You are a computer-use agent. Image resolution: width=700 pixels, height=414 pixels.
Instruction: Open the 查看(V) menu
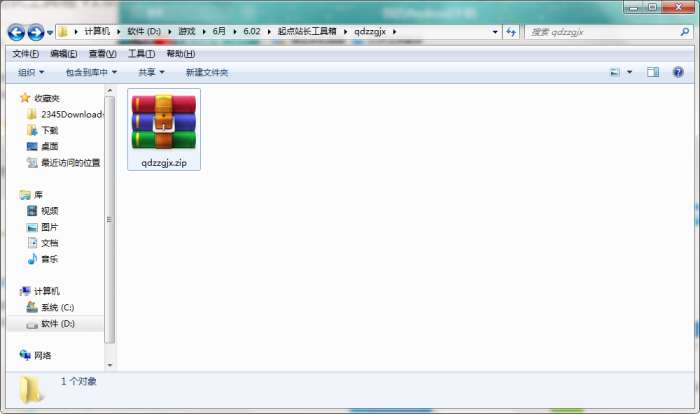tap(102, 54)
